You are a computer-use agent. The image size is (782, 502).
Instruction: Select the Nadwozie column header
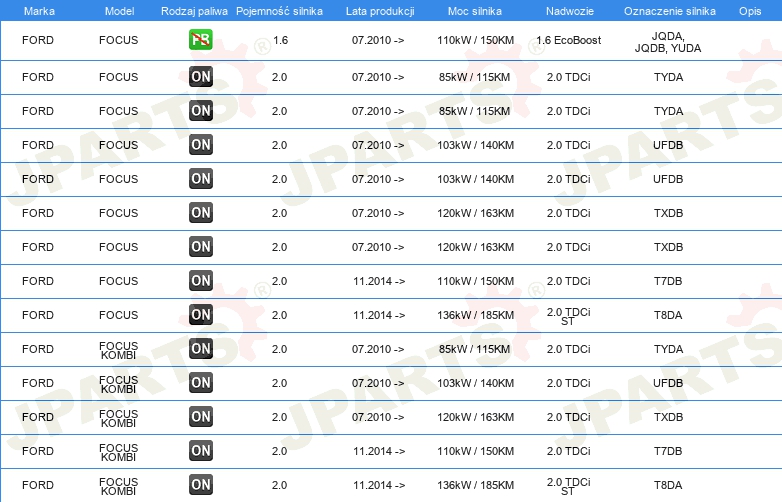[570, 11]
